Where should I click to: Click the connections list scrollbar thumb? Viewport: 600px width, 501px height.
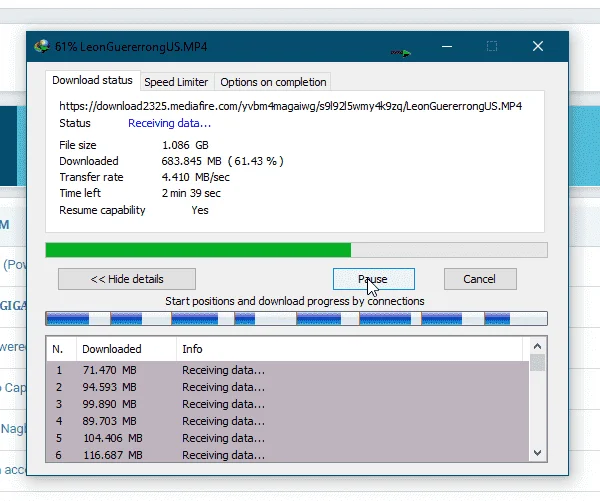(x=537, y=363)
